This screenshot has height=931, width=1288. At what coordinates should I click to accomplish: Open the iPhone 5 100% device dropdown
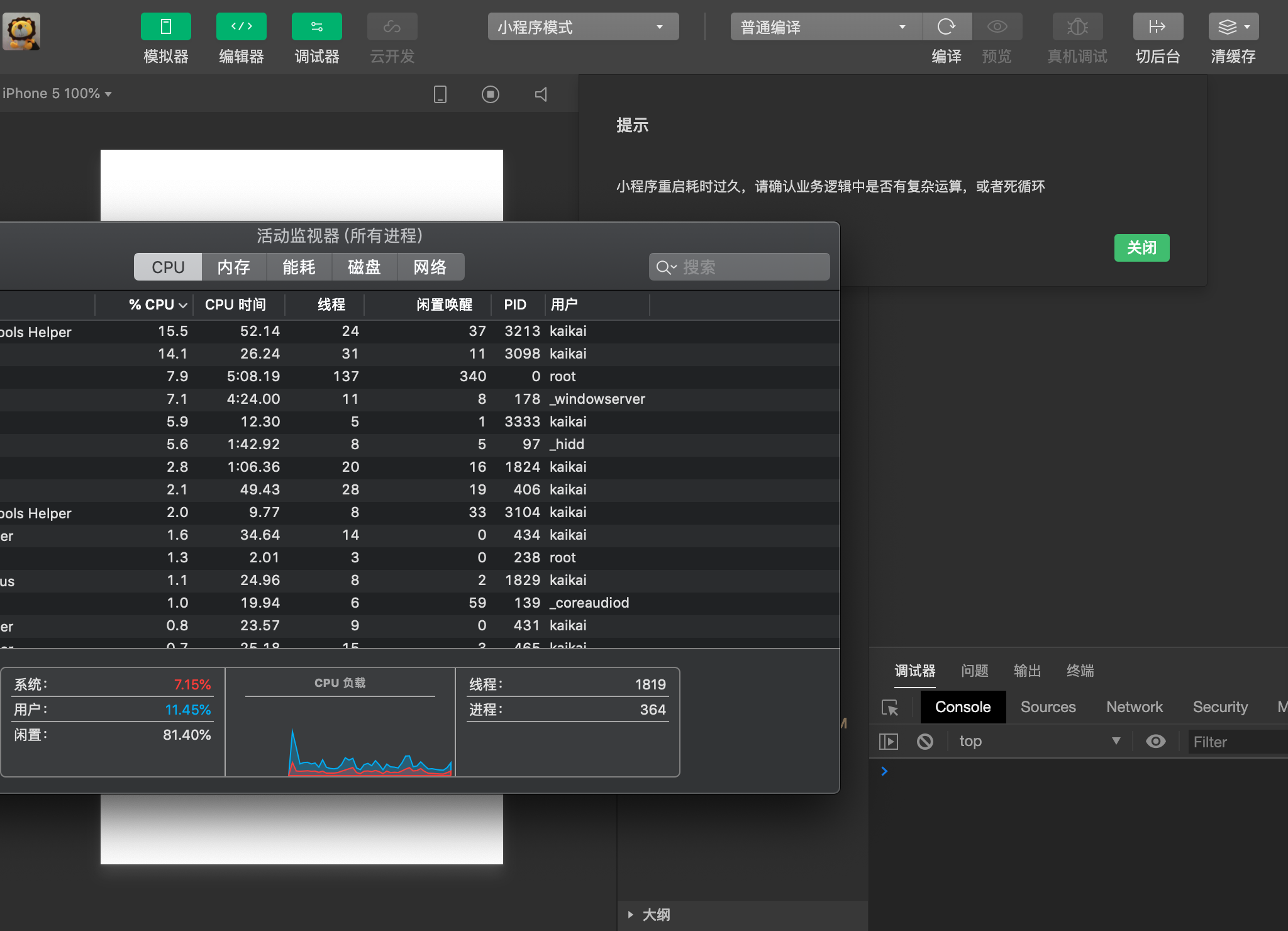[x=57, y=94]
